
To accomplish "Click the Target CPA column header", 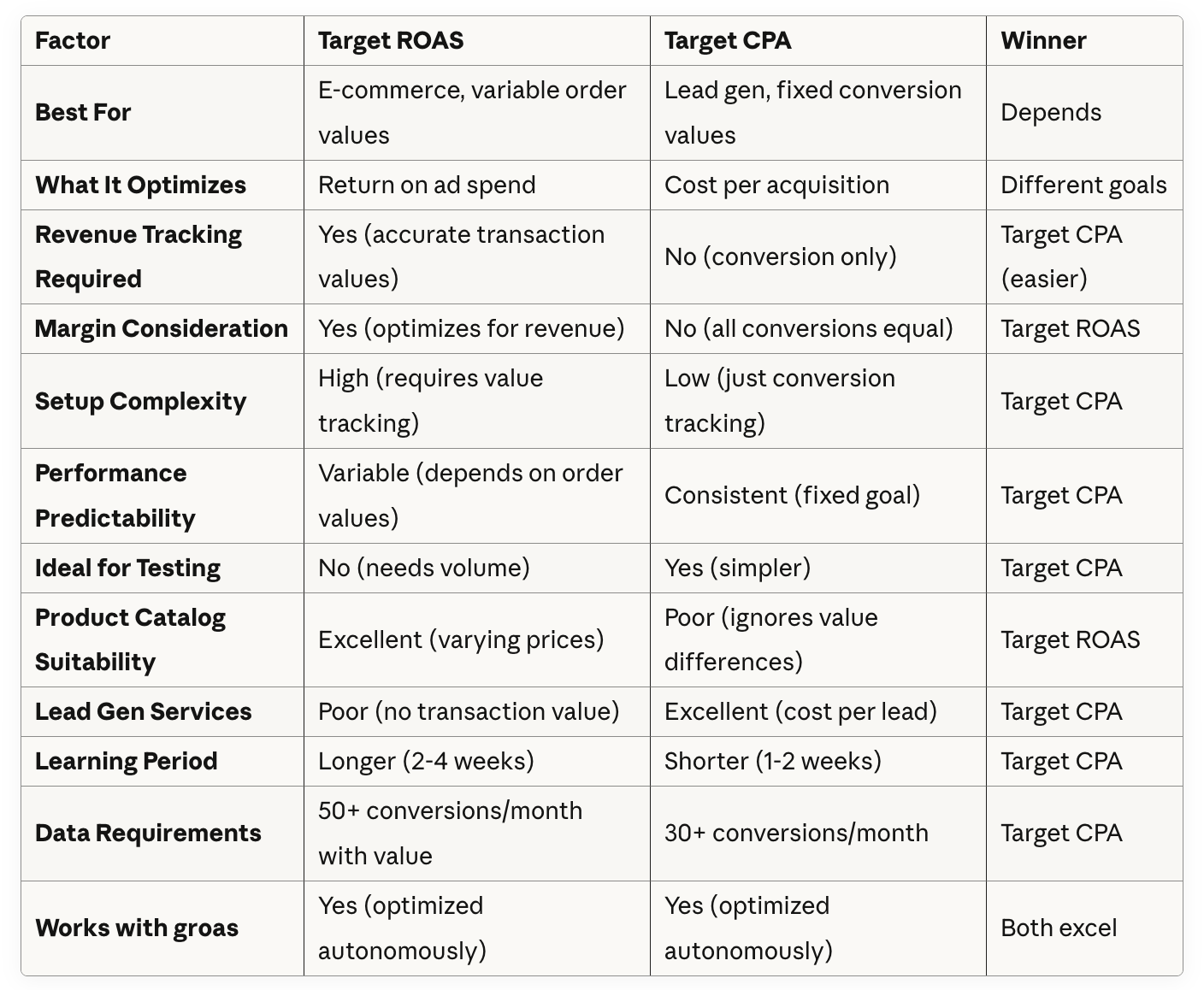I will [x=728, y=40].
